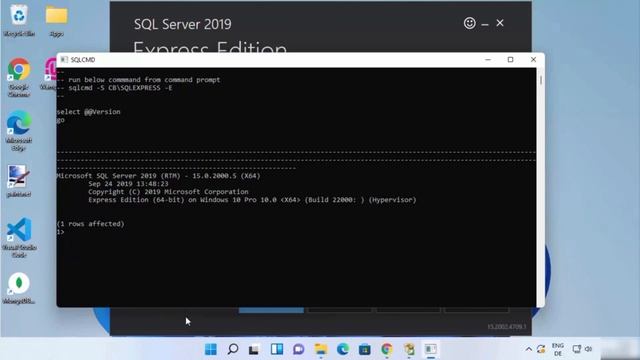Open the Widgets panel on taskbar
This screenshot has height=360, width=640.
point(277,349)
